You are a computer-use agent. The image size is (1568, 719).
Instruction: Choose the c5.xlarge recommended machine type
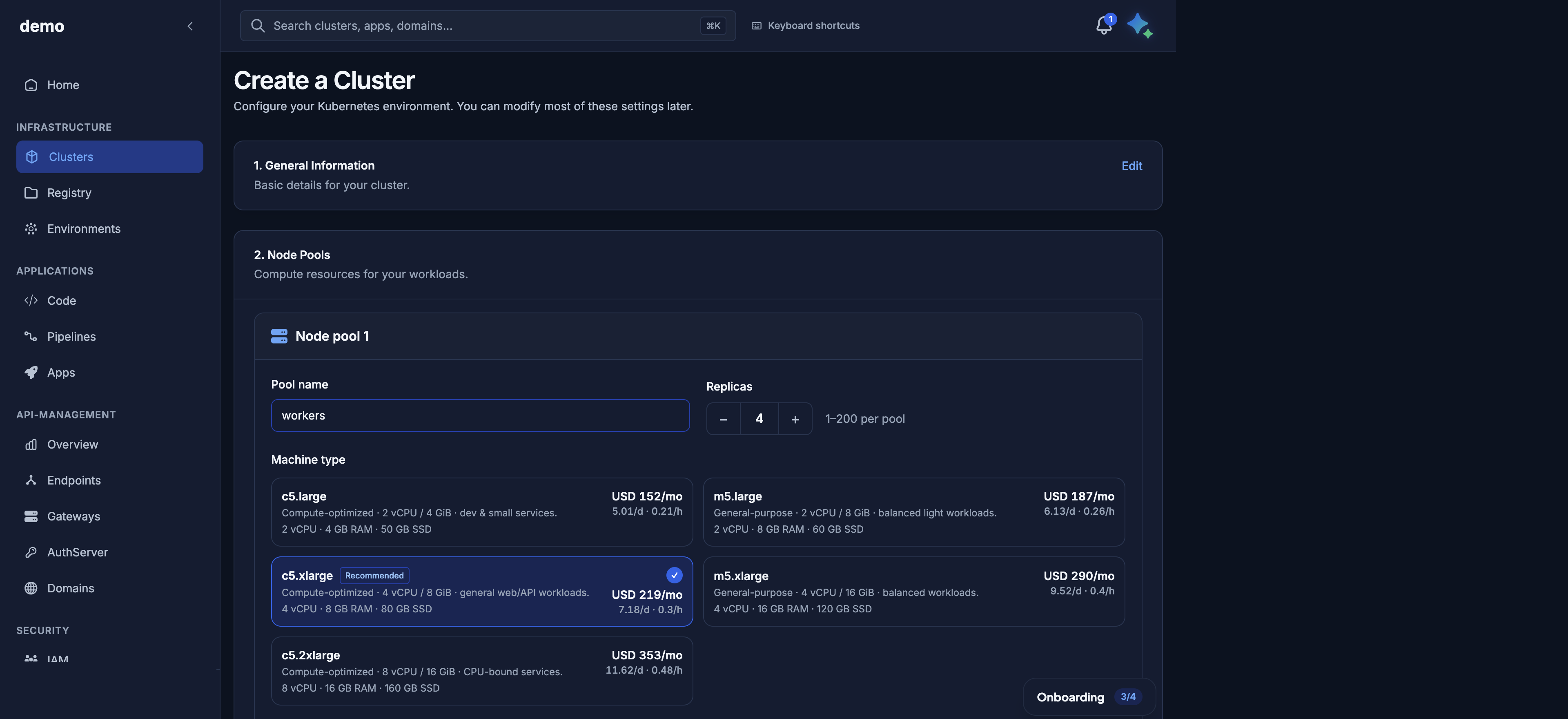(481, 591)
